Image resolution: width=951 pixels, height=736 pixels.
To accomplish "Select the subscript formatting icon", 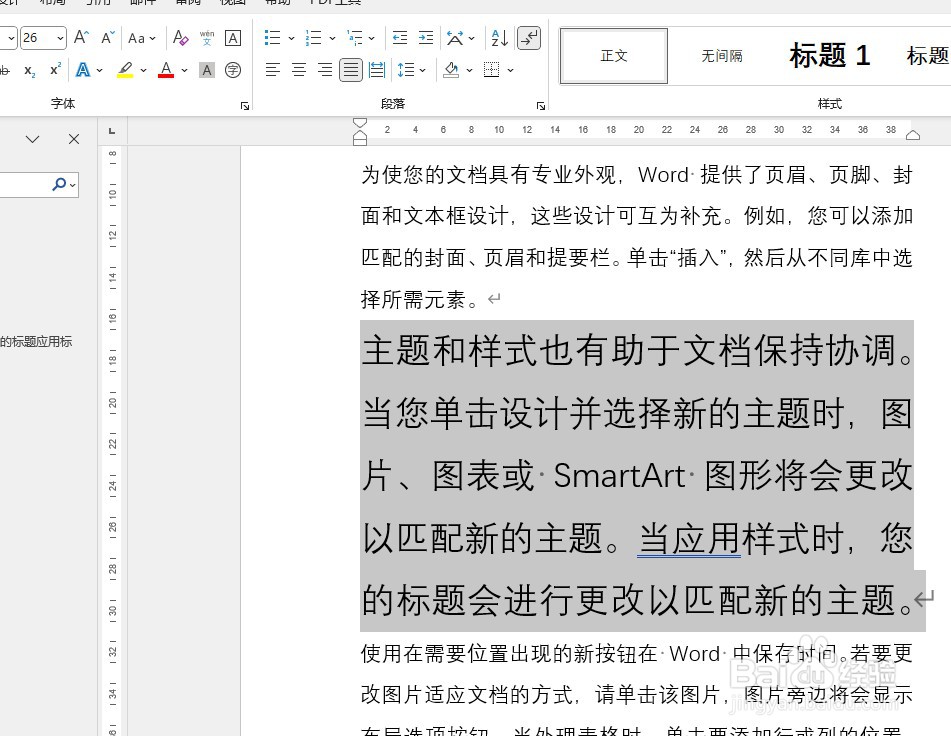I will click(x=29, y=68).
